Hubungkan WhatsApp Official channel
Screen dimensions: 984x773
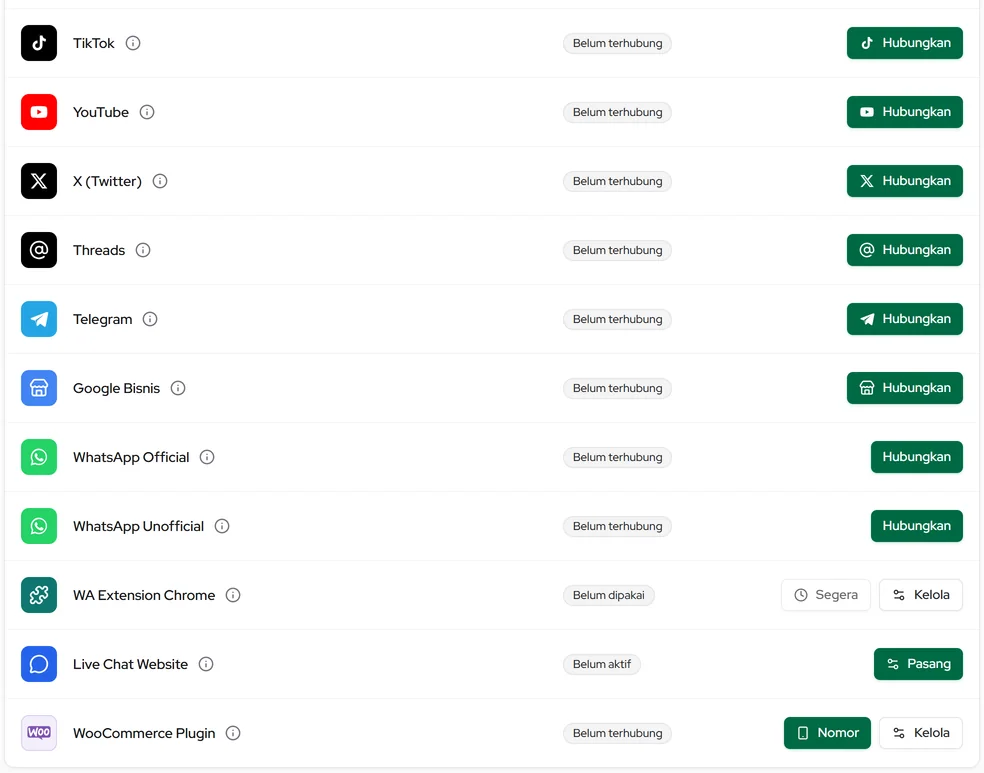click(916, 457)
